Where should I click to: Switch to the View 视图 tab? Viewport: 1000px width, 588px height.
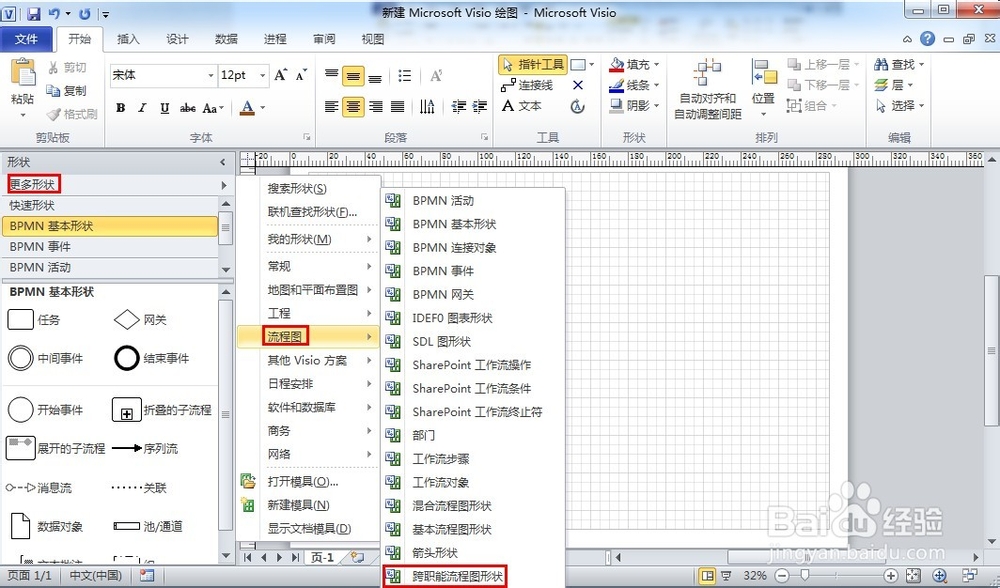click(373, 39)
